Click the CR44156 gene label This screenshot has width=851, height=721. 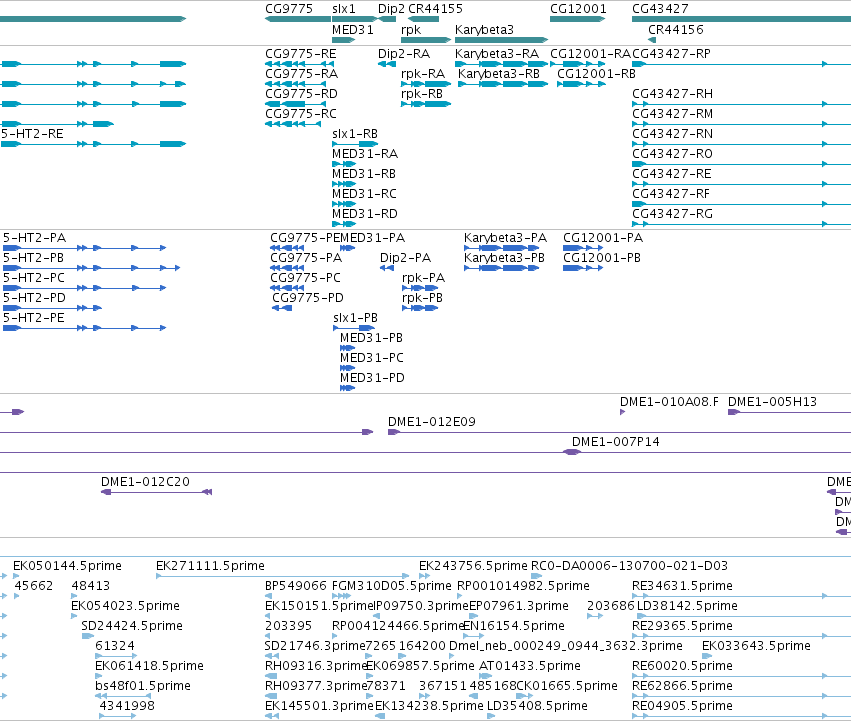coord(676,29)
